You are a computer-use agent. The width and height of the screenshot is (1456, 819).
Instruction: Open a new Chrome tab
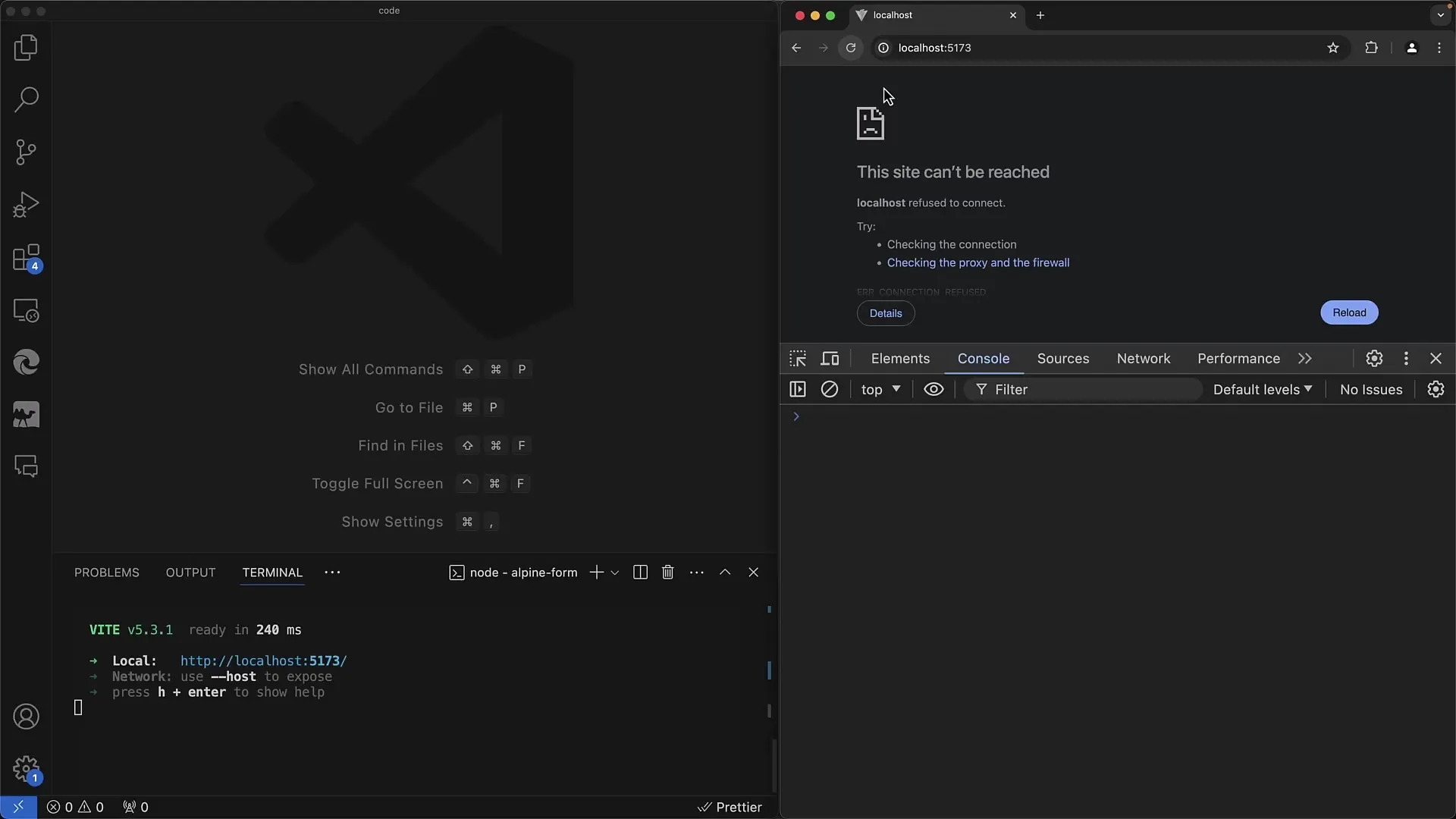(1040, 15)
